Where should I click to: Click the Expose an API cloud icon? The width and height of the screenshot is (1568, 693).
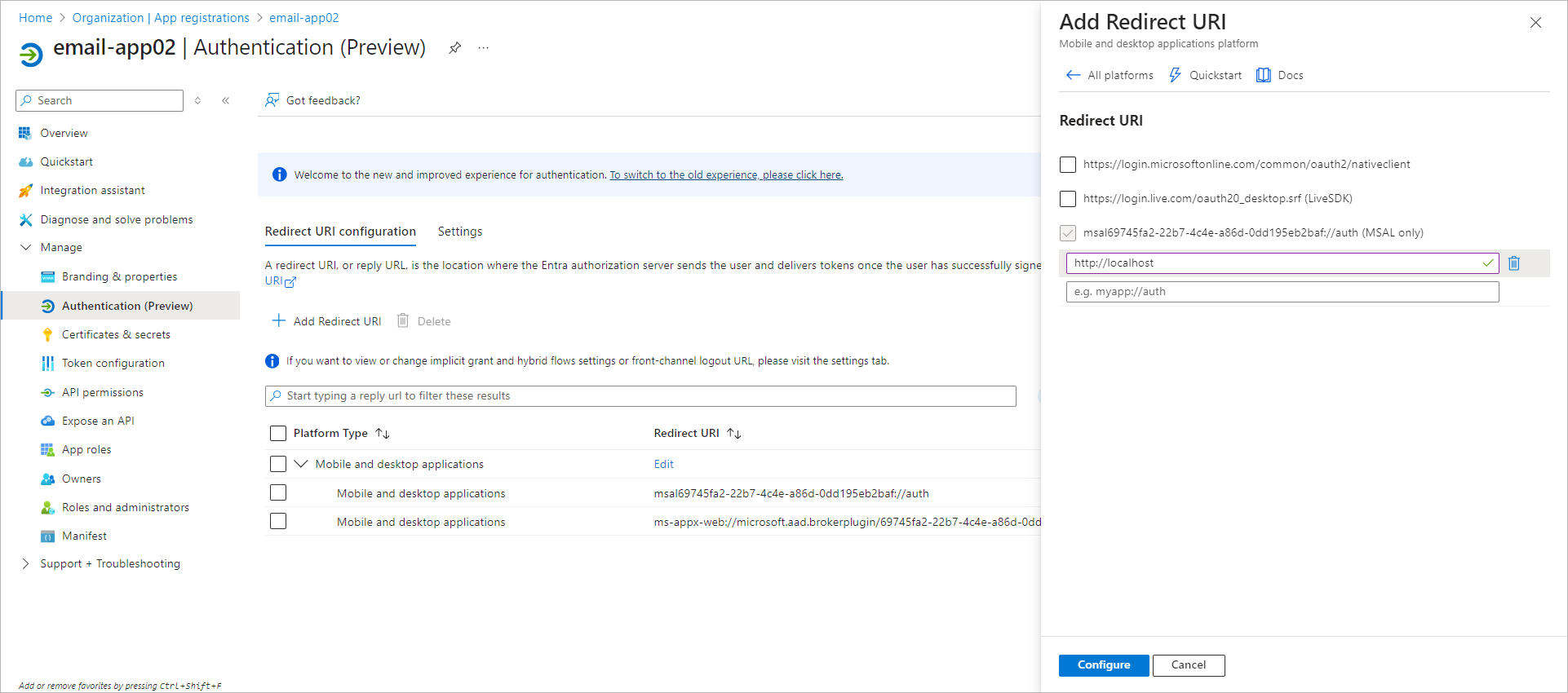pos(48,421)
